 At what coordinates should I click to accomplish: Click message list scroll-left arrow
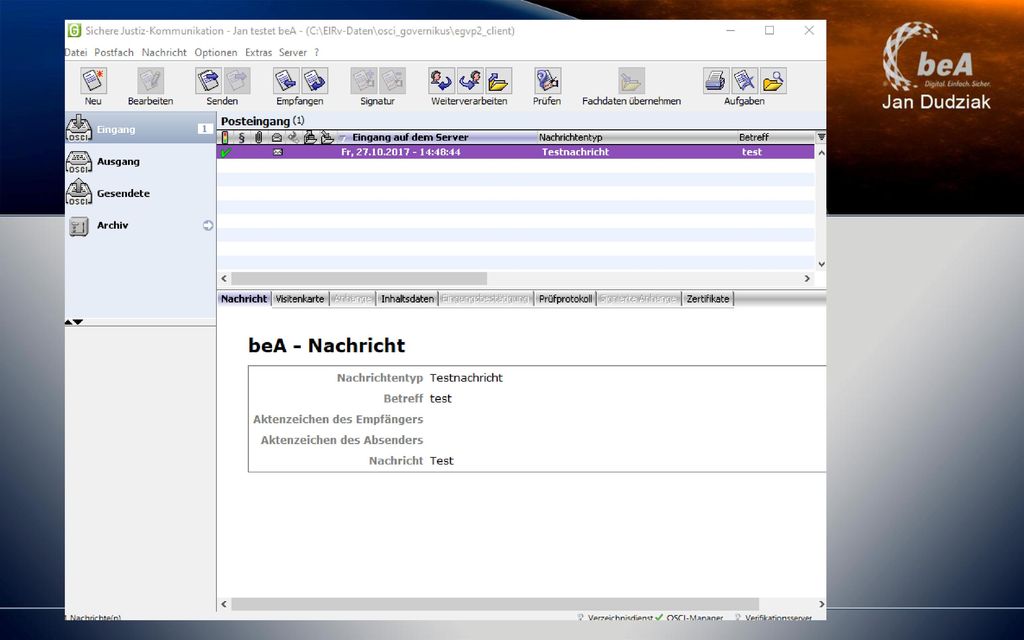224,278
